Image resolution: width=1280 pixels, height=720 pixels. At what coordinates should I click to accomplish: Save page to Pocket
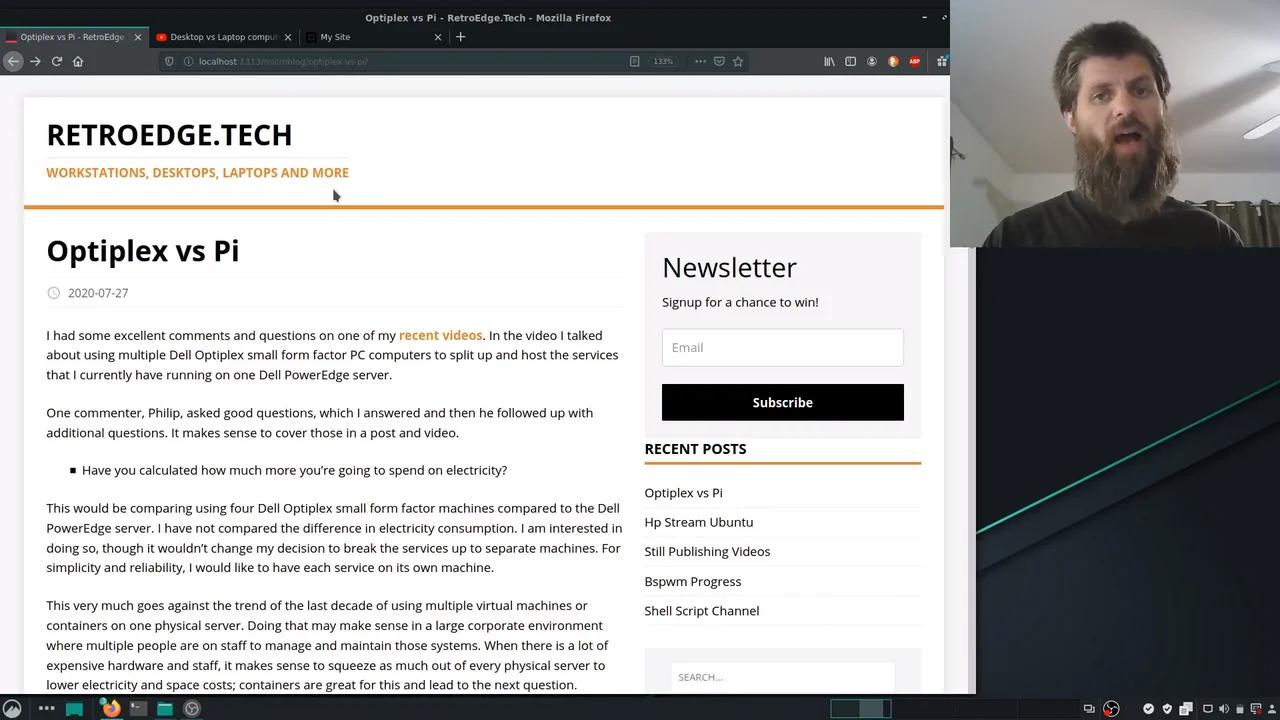tap(719, 61)
